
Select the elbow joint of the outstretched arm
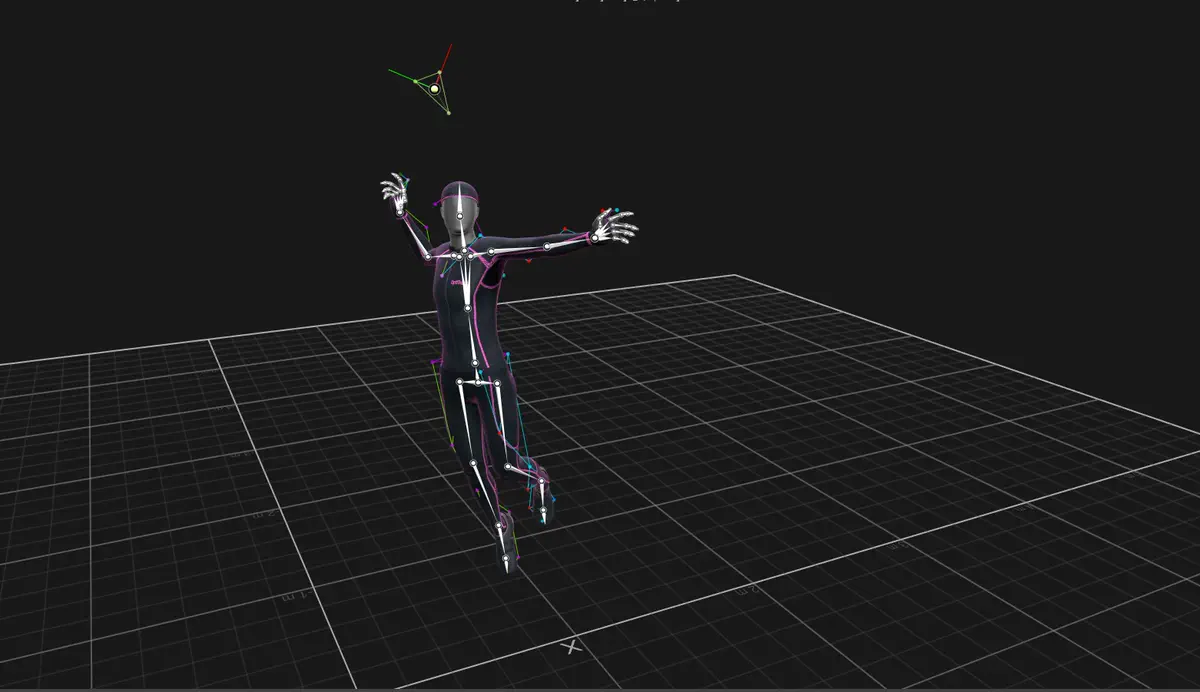(x=547, y=246)
